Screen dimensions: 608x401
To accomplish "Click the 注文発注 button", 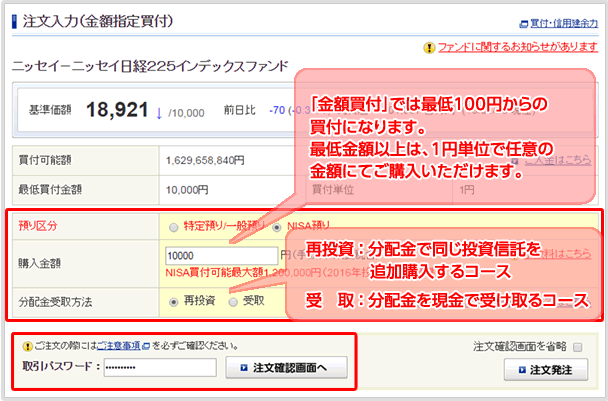I will click(x=546, y=370).
